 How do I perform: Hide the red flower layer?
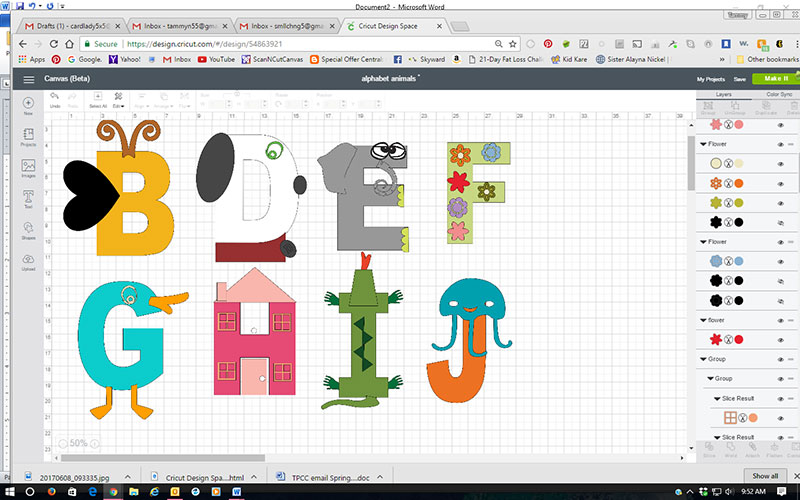click(x=781, y=340)
